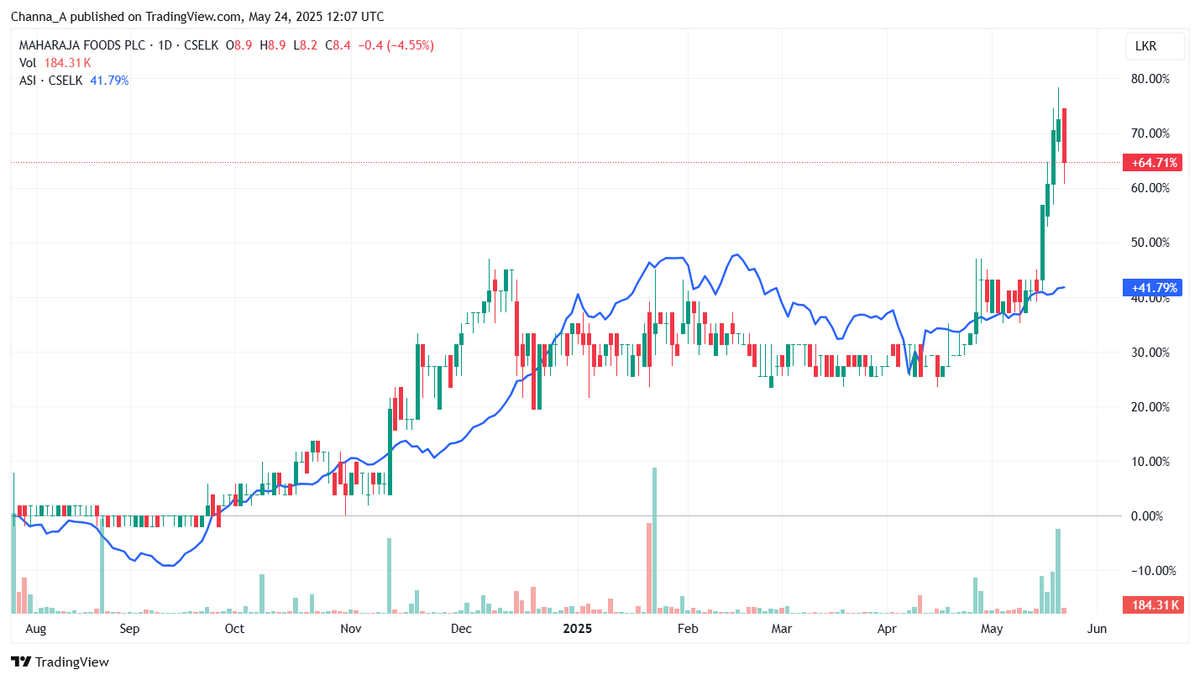Screen dimensions: 1200x680
Task: Click the blue +41.79% ASI label
Action: 1154,287
